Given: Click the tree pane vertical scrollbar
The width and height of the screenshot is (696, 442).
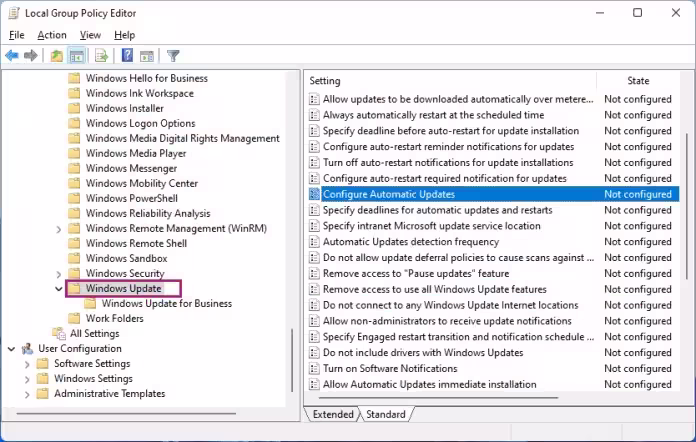Looking at the screenshot, I should coord(292,360).
